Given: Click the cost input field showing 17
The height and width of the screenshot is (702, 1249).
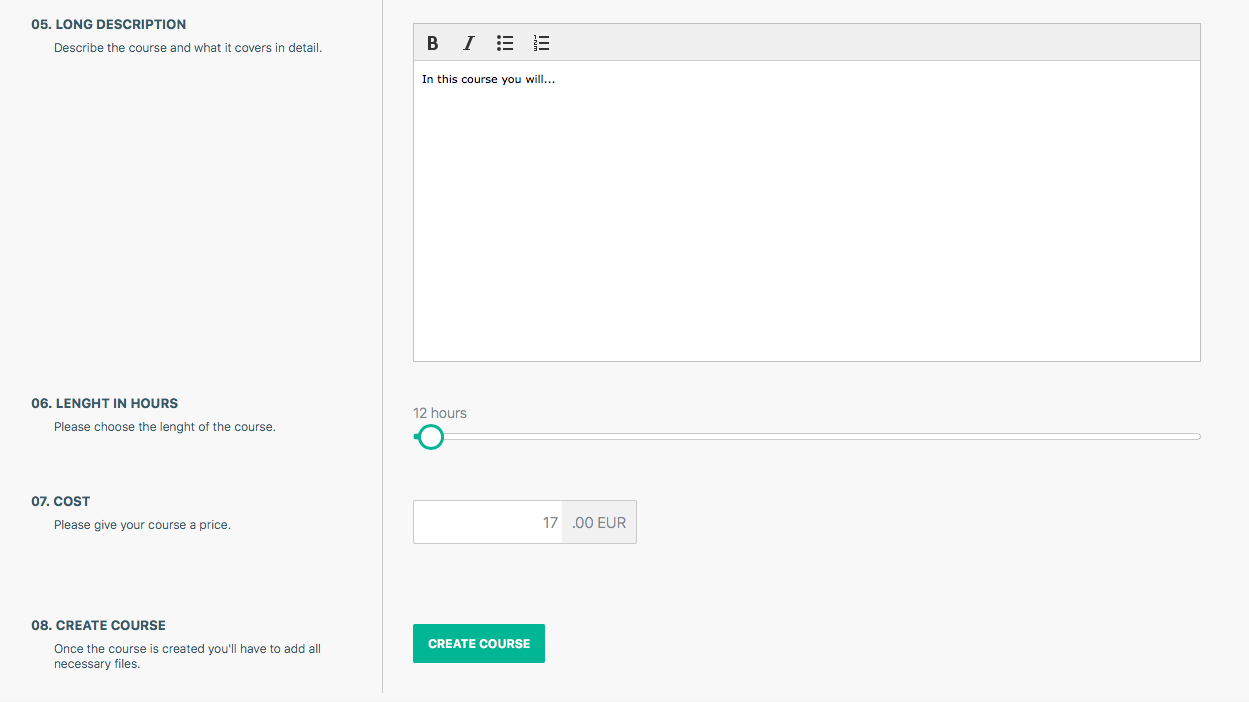Looking at the screenshot, I should point(488,522).
